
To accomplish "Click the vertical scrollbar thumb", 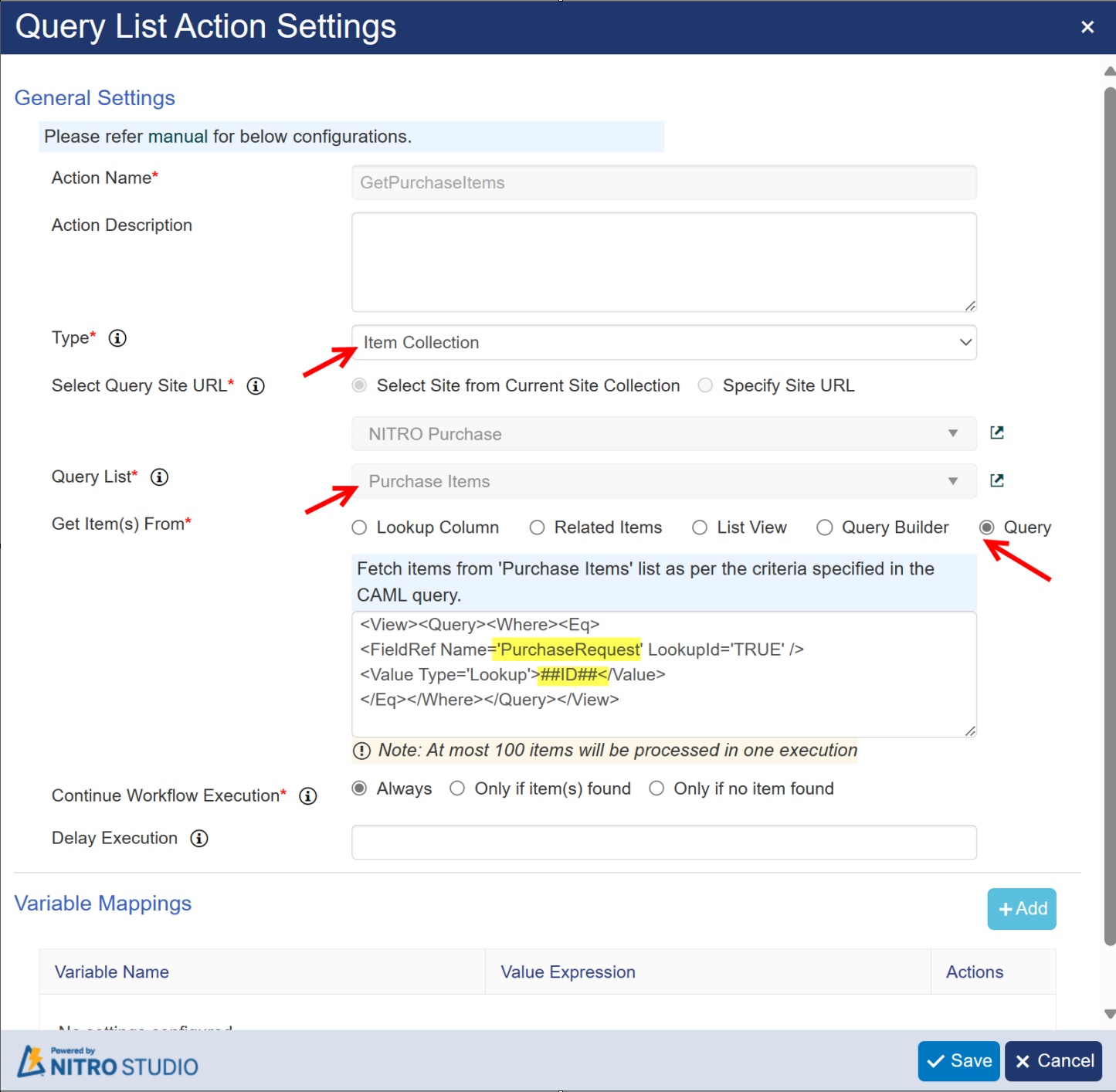I will tap(1110, 516).
